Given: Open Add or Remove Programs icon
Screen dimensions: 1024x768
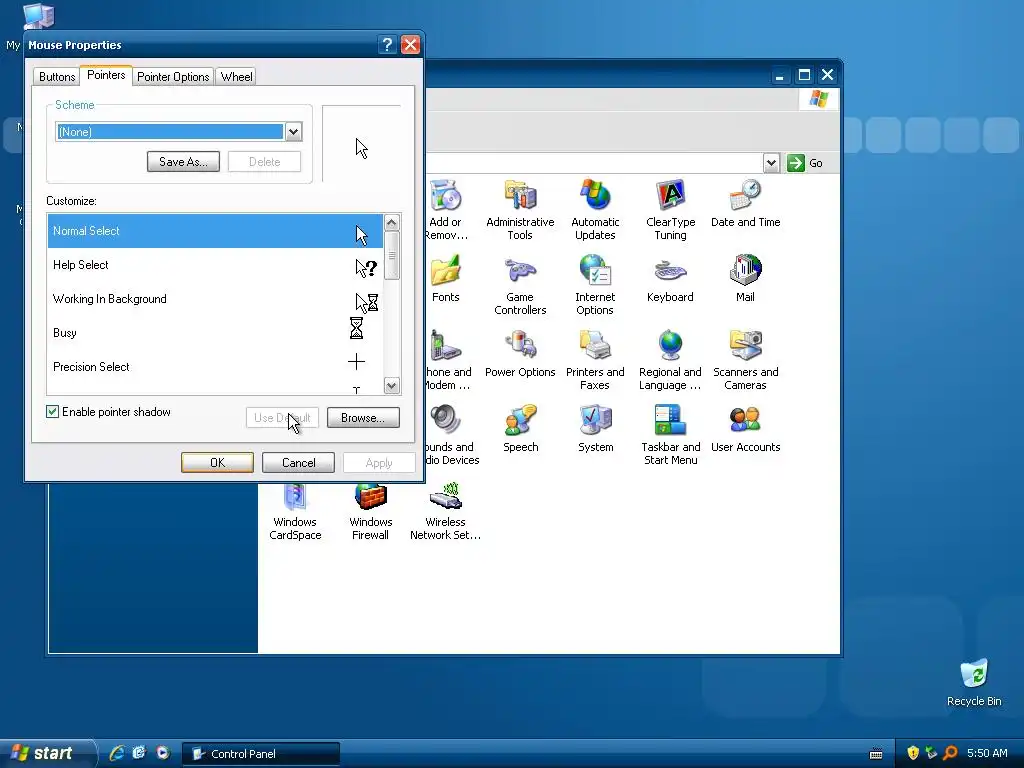Looking at the screenshot, I should coord(445,209).
